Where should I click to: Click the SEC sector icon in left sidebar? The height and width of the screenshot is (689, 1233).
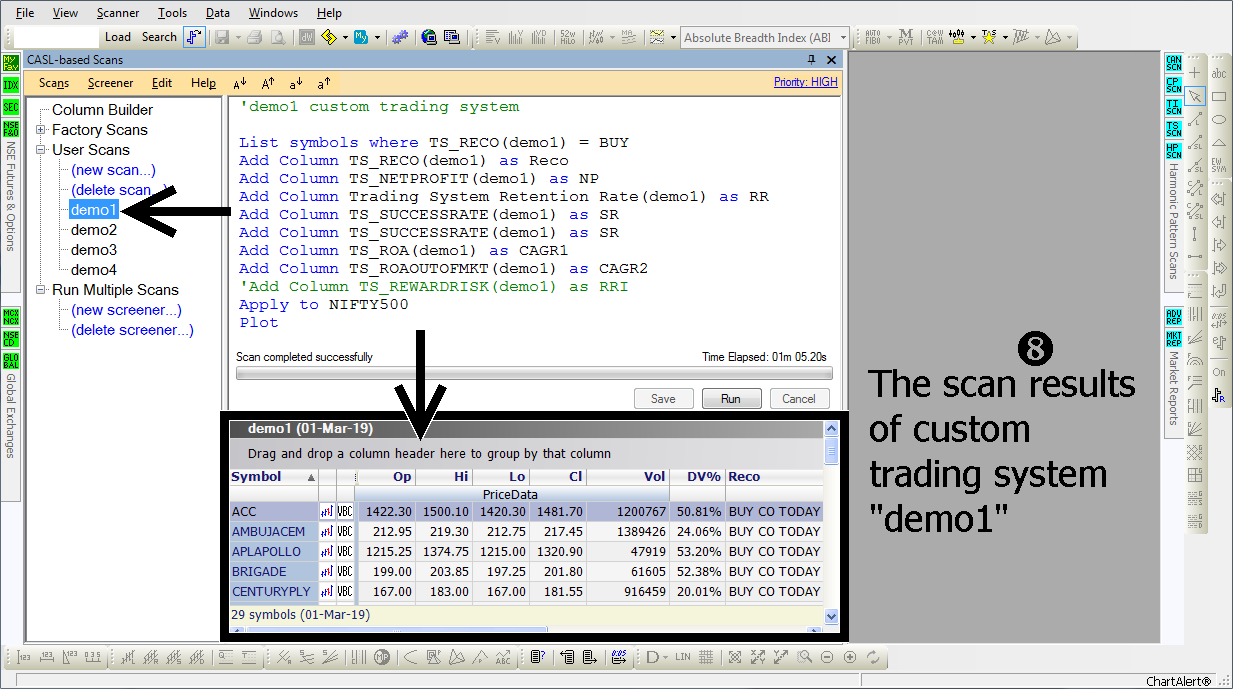pos(11,107)
